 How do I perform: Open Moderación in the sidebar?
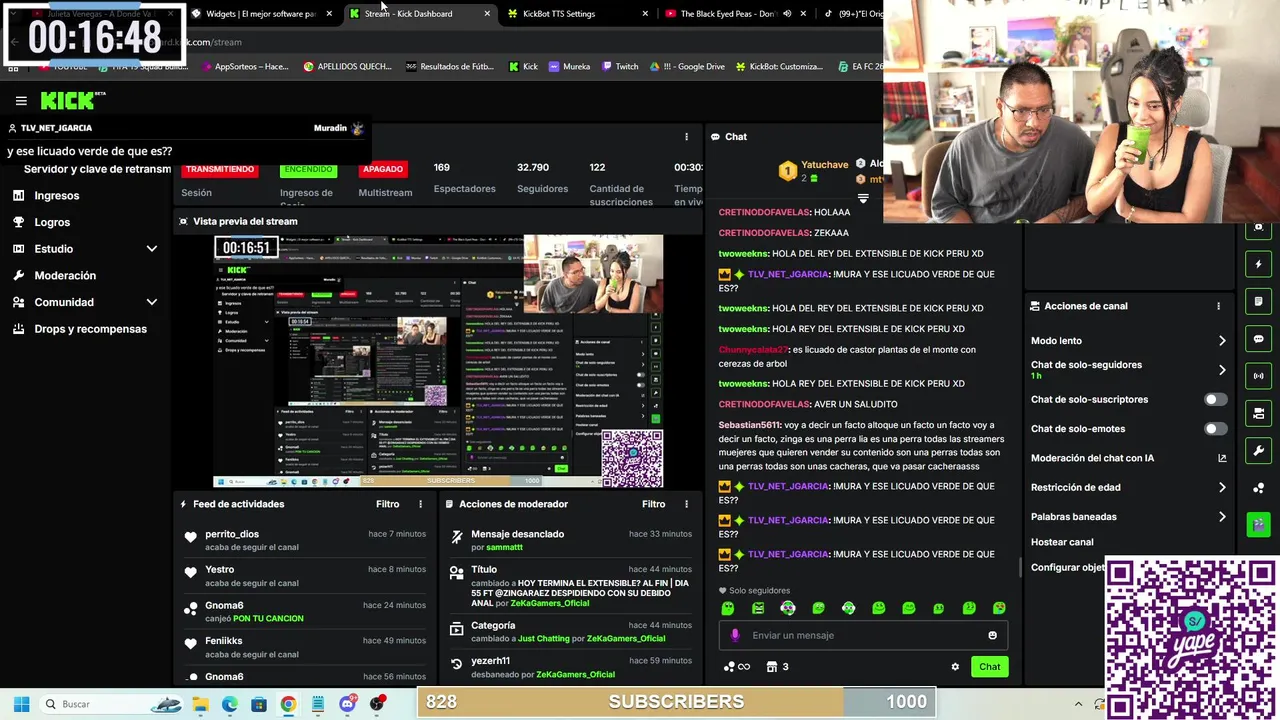tap(65, 275)
